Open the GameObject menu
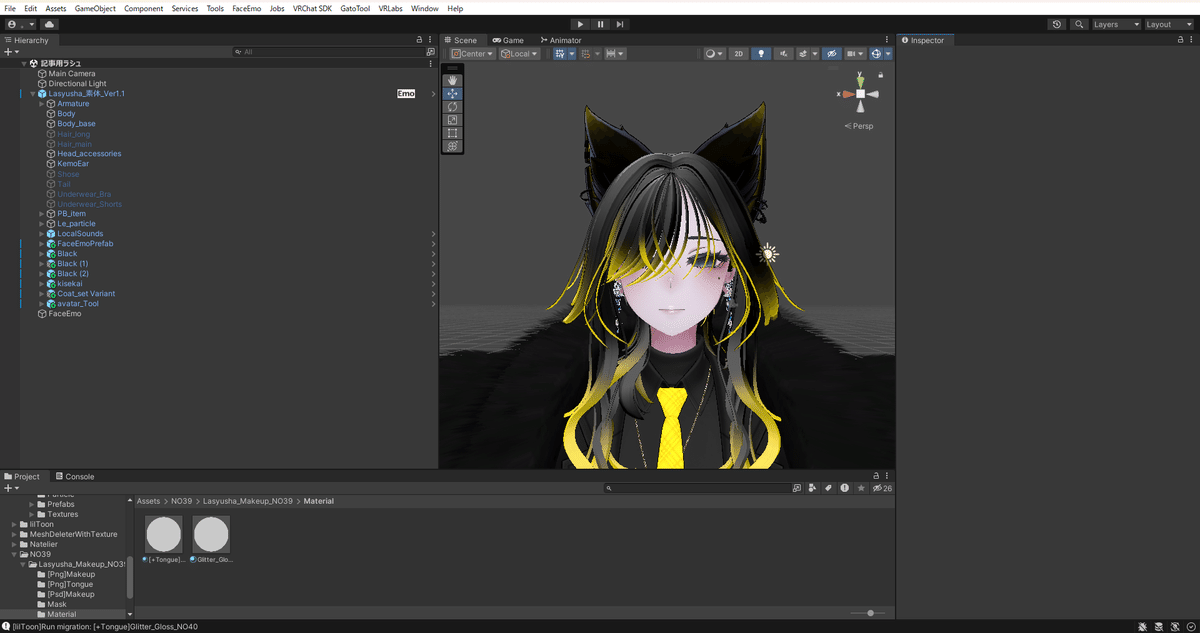1200x633 pixels. 95,8
